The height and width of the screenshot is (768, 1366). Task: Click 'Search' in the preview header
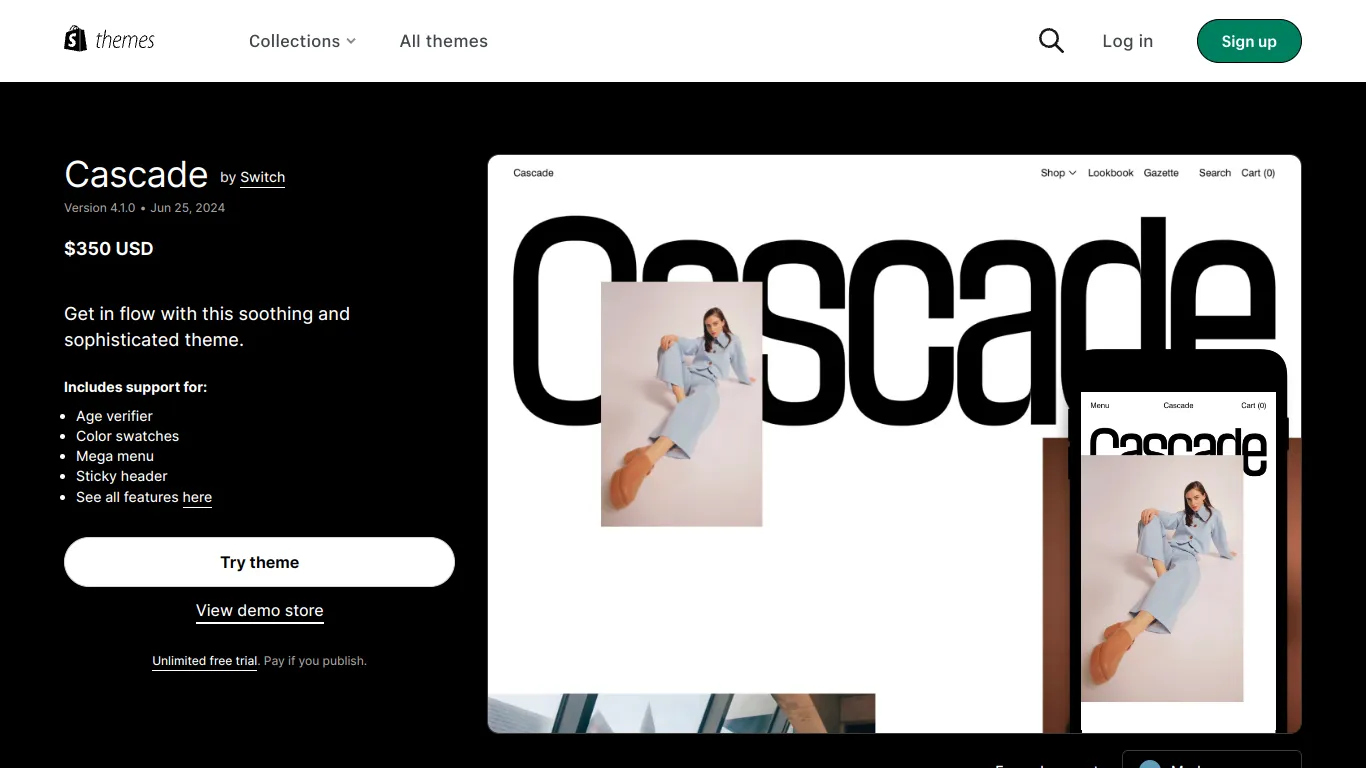coord(1215,173)
